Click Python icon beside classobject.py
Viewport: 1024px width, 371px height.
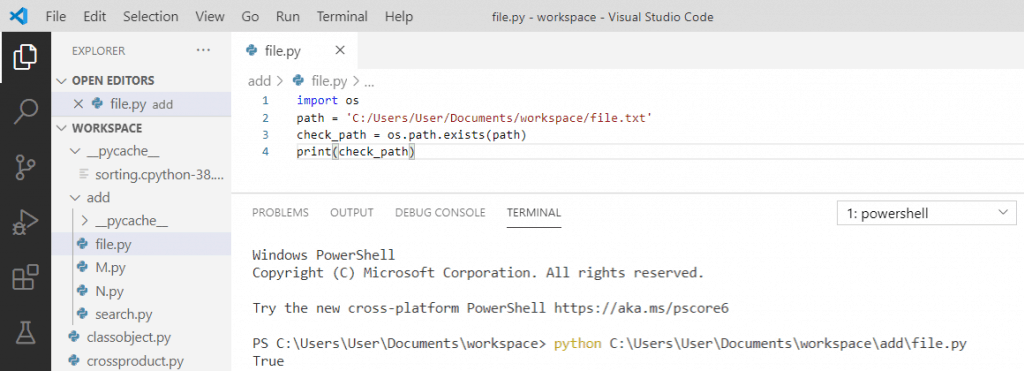[74, 338]
